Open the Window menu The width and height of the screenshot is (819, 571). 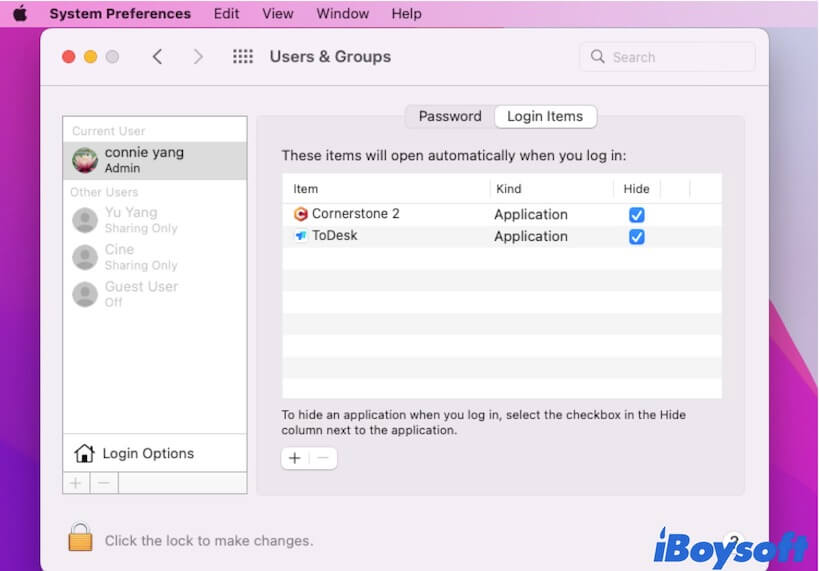click(343, 14)
